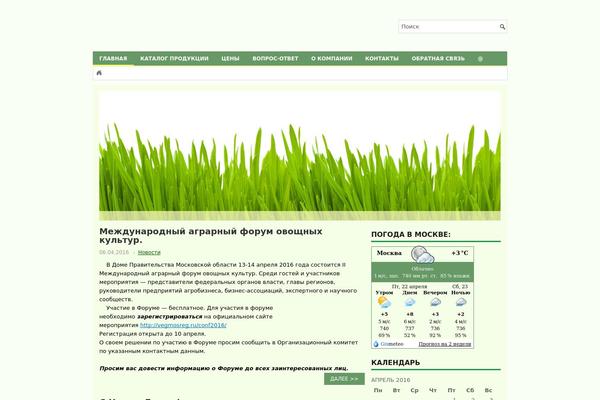Click the Ночью weather icon

[x=460, y=302]
